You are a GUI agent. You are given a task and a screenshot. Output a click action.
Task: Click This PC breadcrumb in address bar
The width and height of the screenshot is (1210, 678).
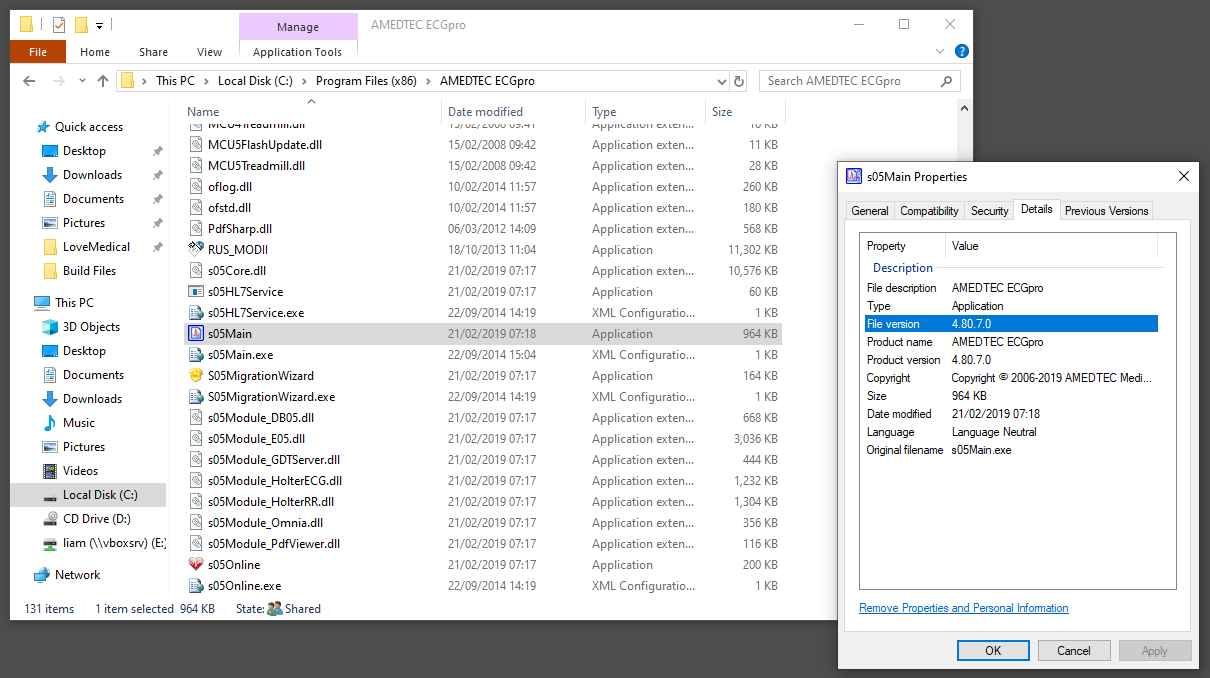pos(175,81)
